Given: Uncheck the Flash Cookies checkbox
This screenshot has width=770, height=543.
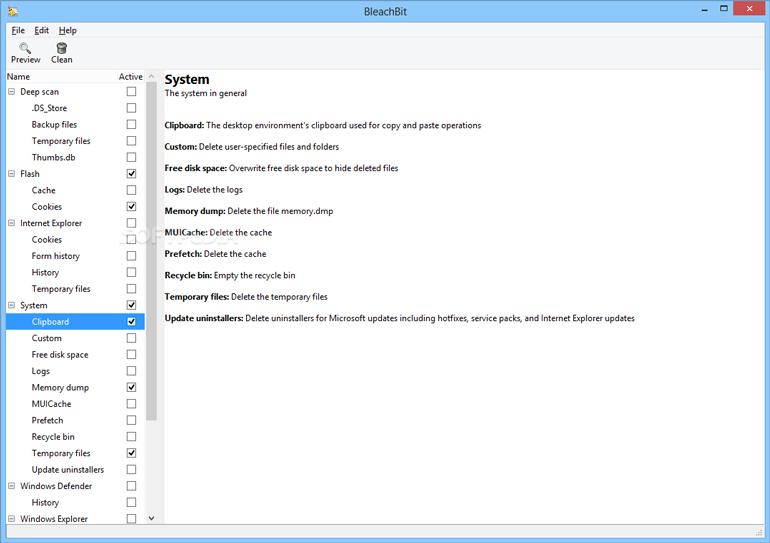Looking at the screenshot, I should tap(131, 206).
